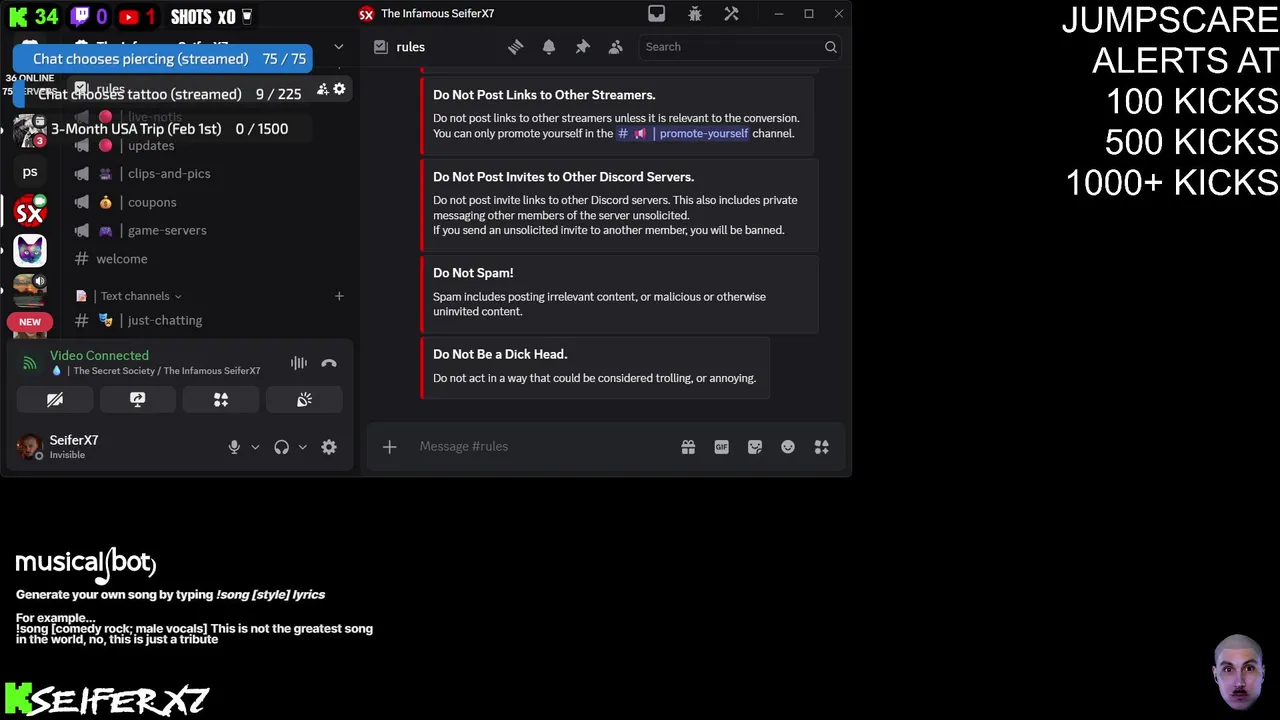The width and height of the screenshot is (1280, 720).
Task: Open the GIF picker
Action: pyautogui.click(x=721, y=447)
